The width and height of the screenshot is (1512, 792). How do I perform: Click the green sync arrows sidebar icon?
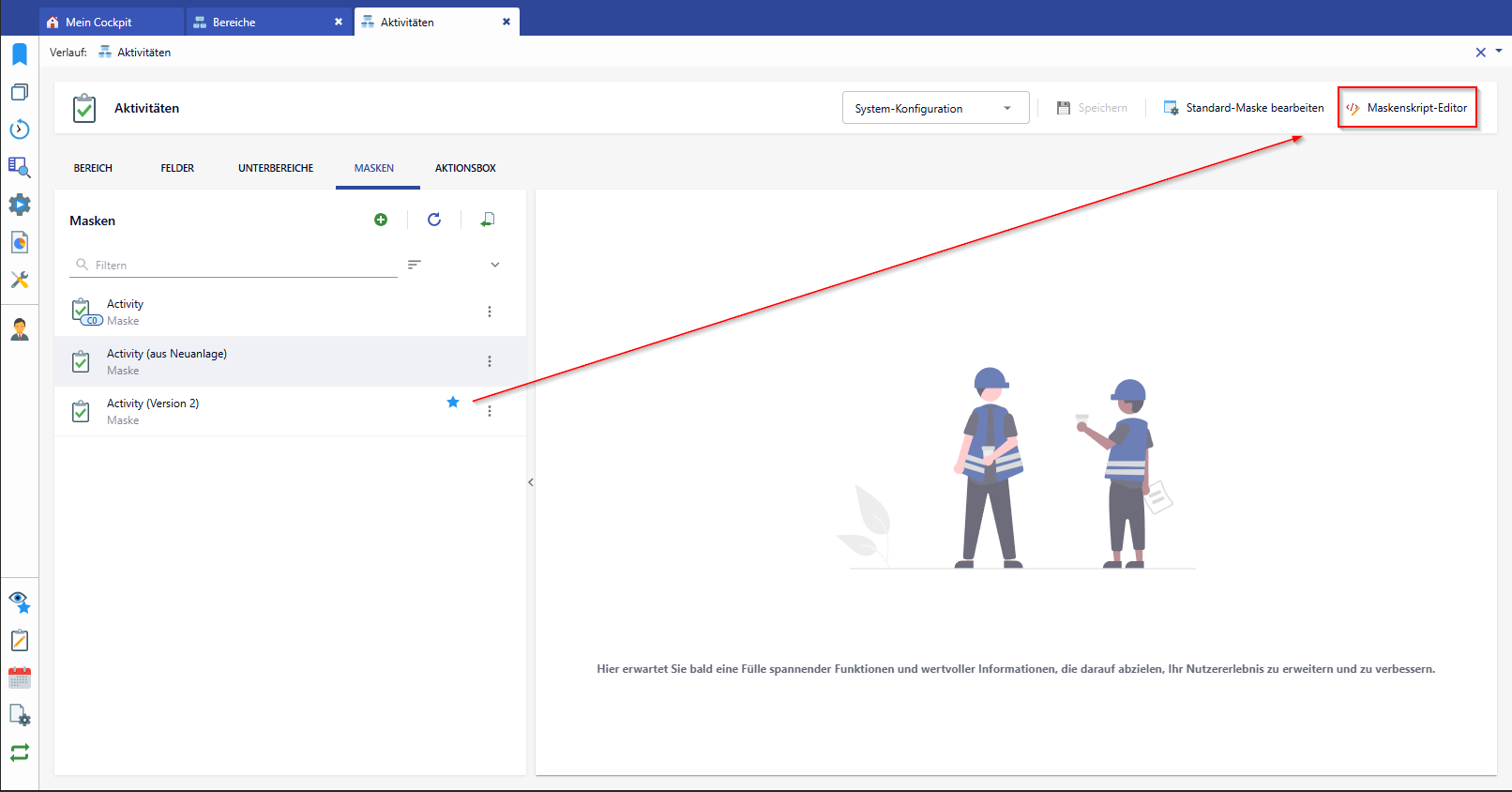tap(20, 753)
